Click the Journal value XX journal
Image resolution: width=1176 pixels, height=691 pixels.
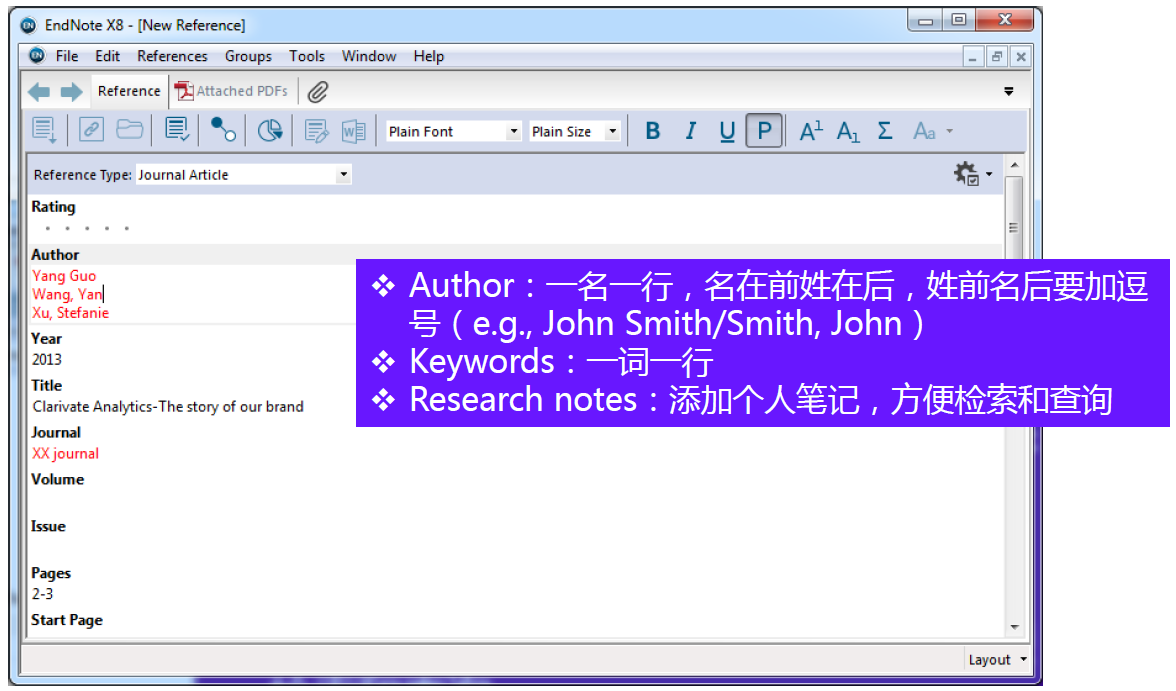(65, 453)
